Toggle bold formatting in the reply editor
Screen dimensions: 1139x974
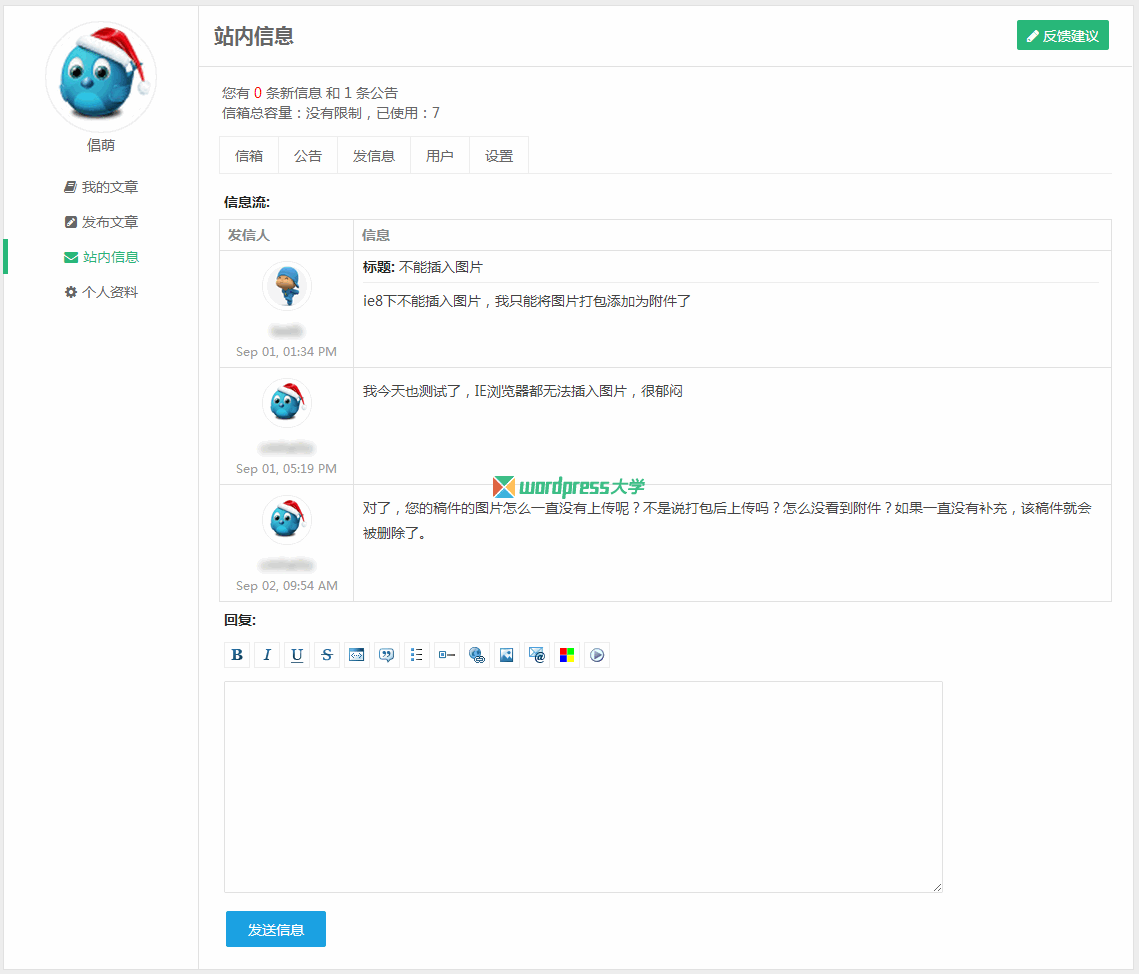pyautogui.click(x=237, y=655)
